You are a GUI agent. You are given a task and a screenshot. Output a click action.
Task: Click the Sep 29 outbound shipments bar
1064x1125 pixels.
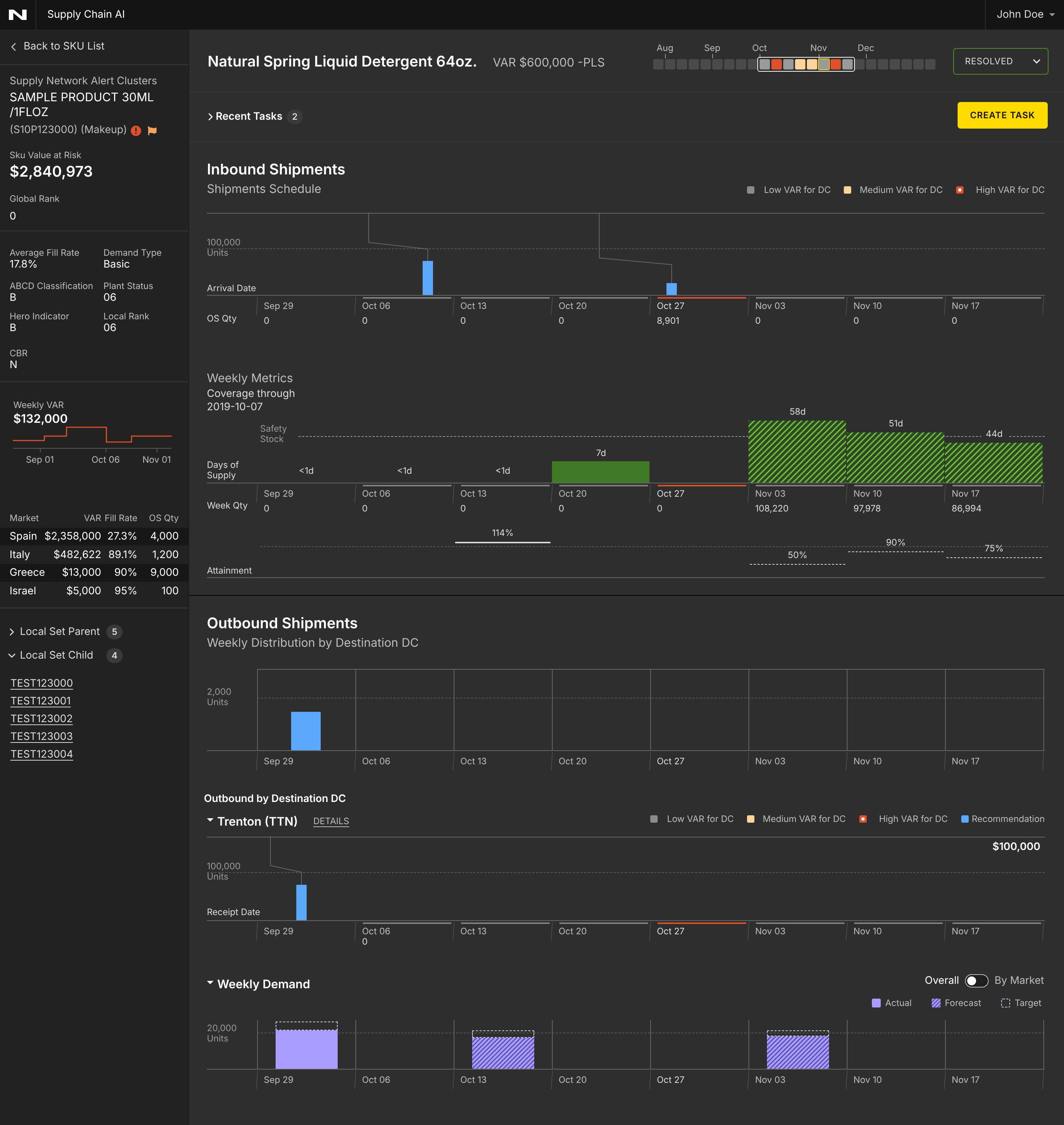point(306,731)
